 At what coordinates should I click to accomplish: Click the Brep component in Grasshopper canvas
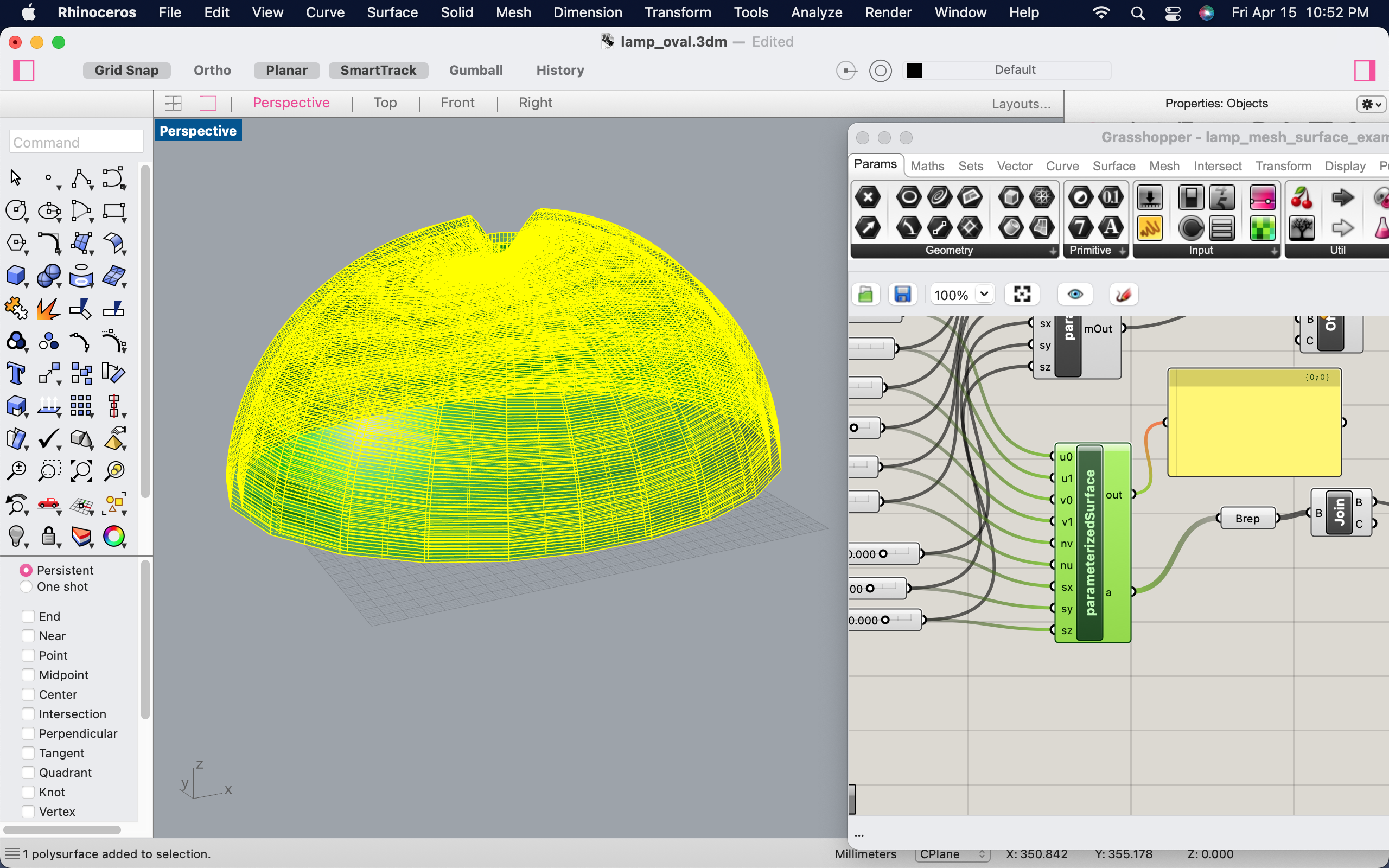tap(1246, 518)
